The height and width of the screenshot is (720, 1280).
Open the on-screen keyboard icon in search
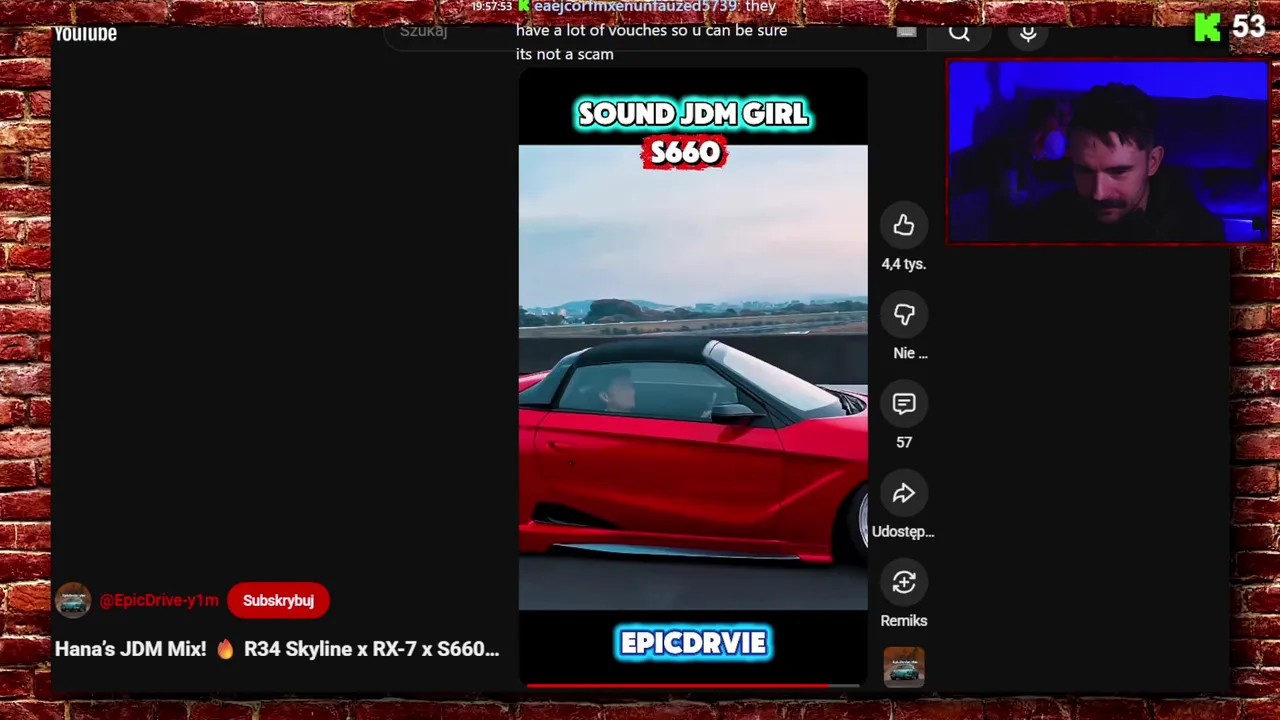point(906,33)
